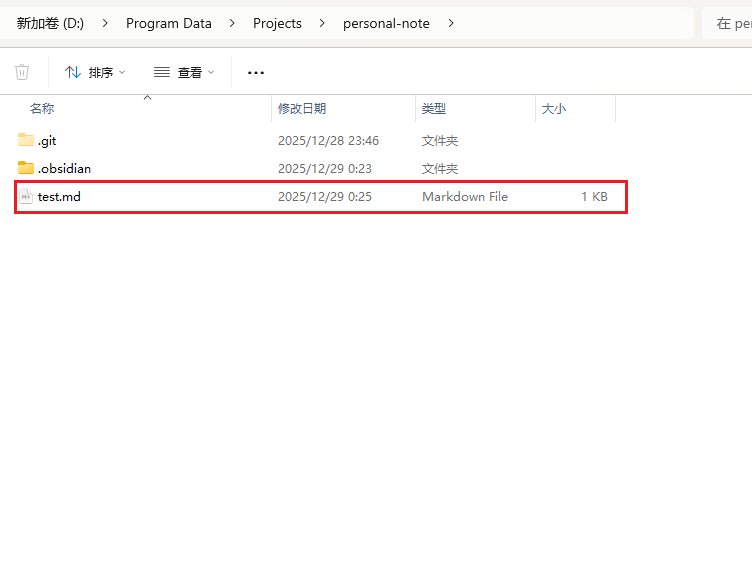Click the 类型 column header
The height and width of the screenshot is (565, 752).
click(434, 108)
